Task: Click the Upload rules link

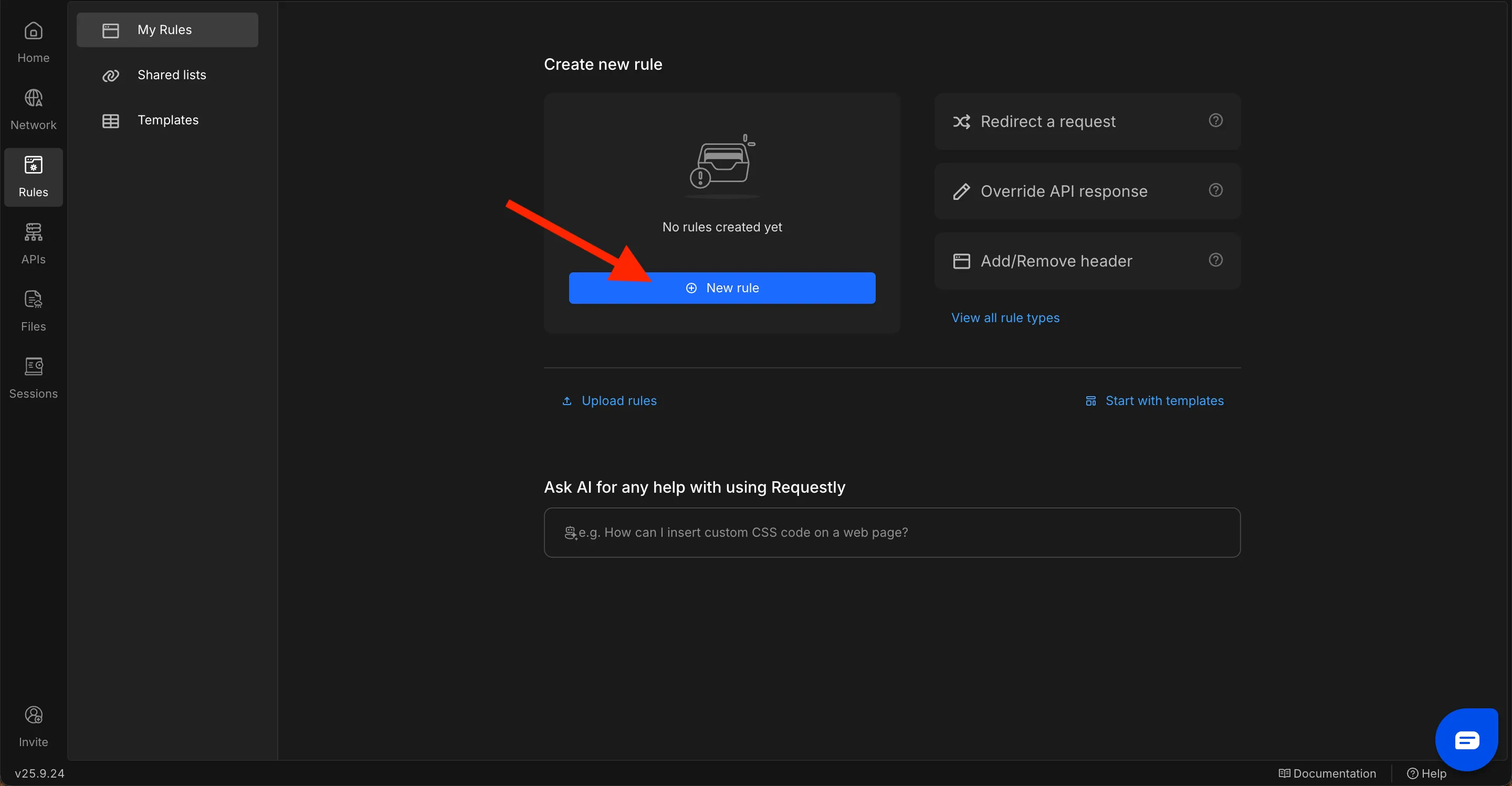Action: [x=618, y=401]
